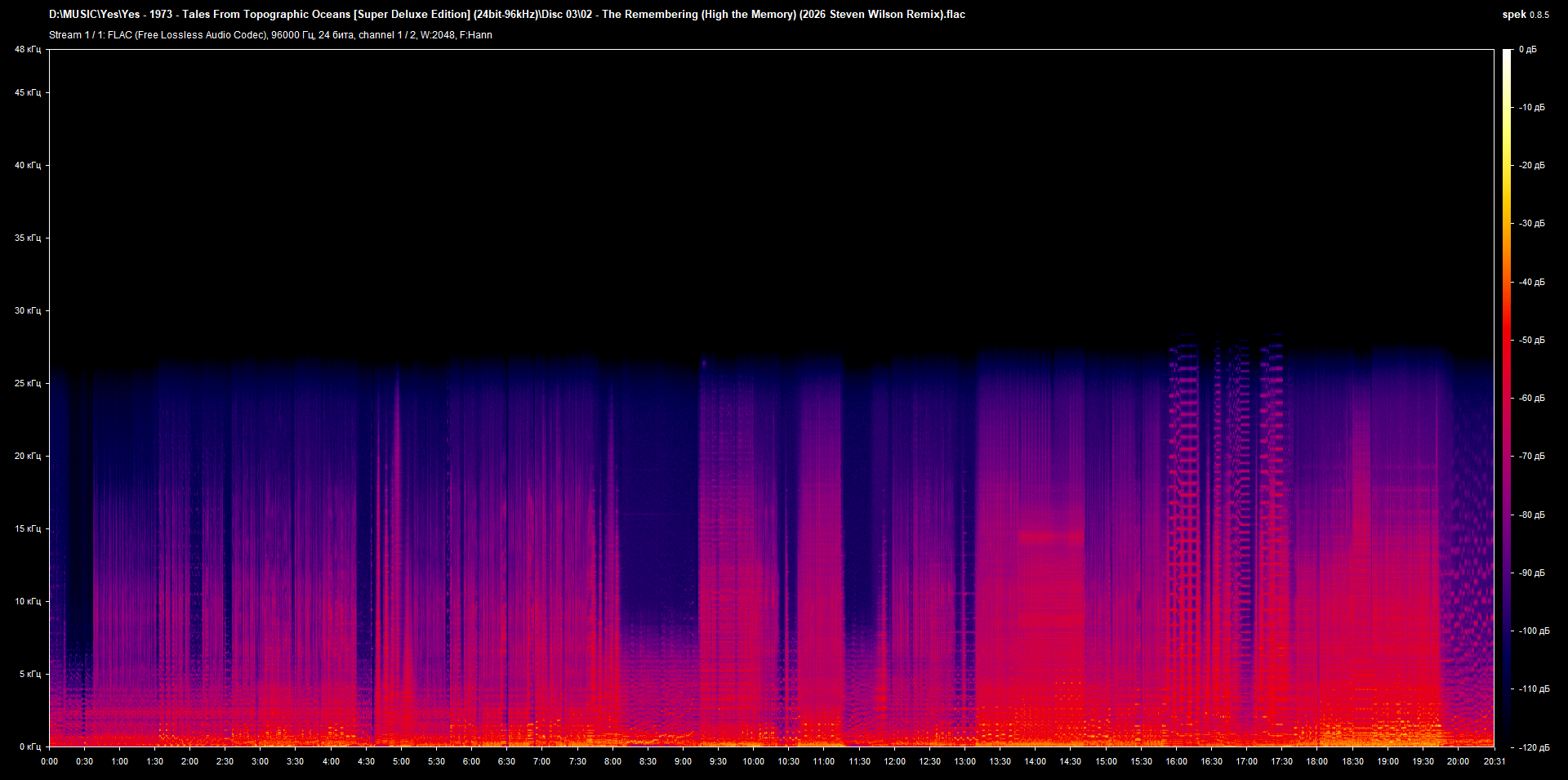Click the 40 кГц frequency axis label

point(28,166)
